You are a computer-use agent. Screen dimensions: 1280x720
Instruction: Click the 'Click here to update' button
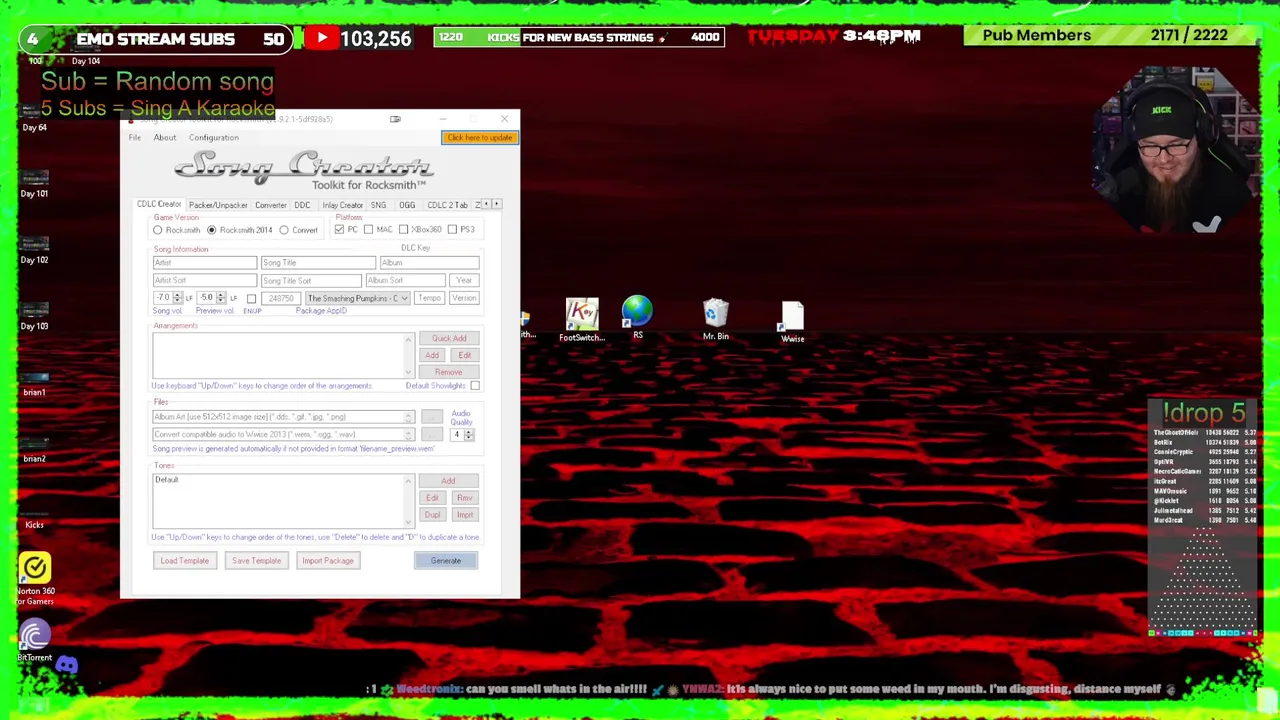(480, 138)
